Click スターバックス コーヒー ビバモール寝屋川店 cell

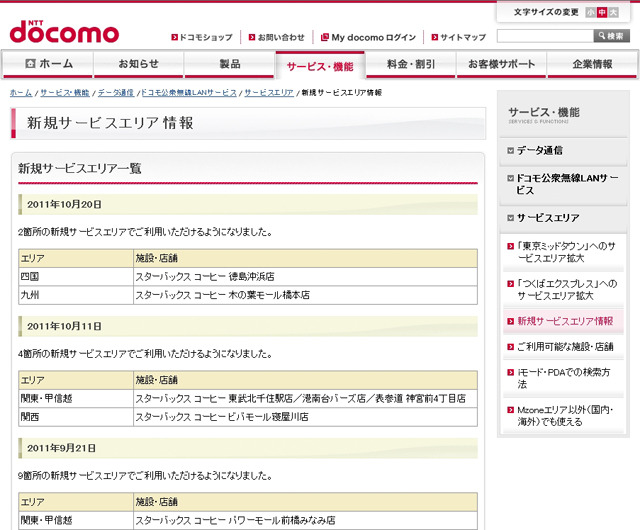(305, 417)
